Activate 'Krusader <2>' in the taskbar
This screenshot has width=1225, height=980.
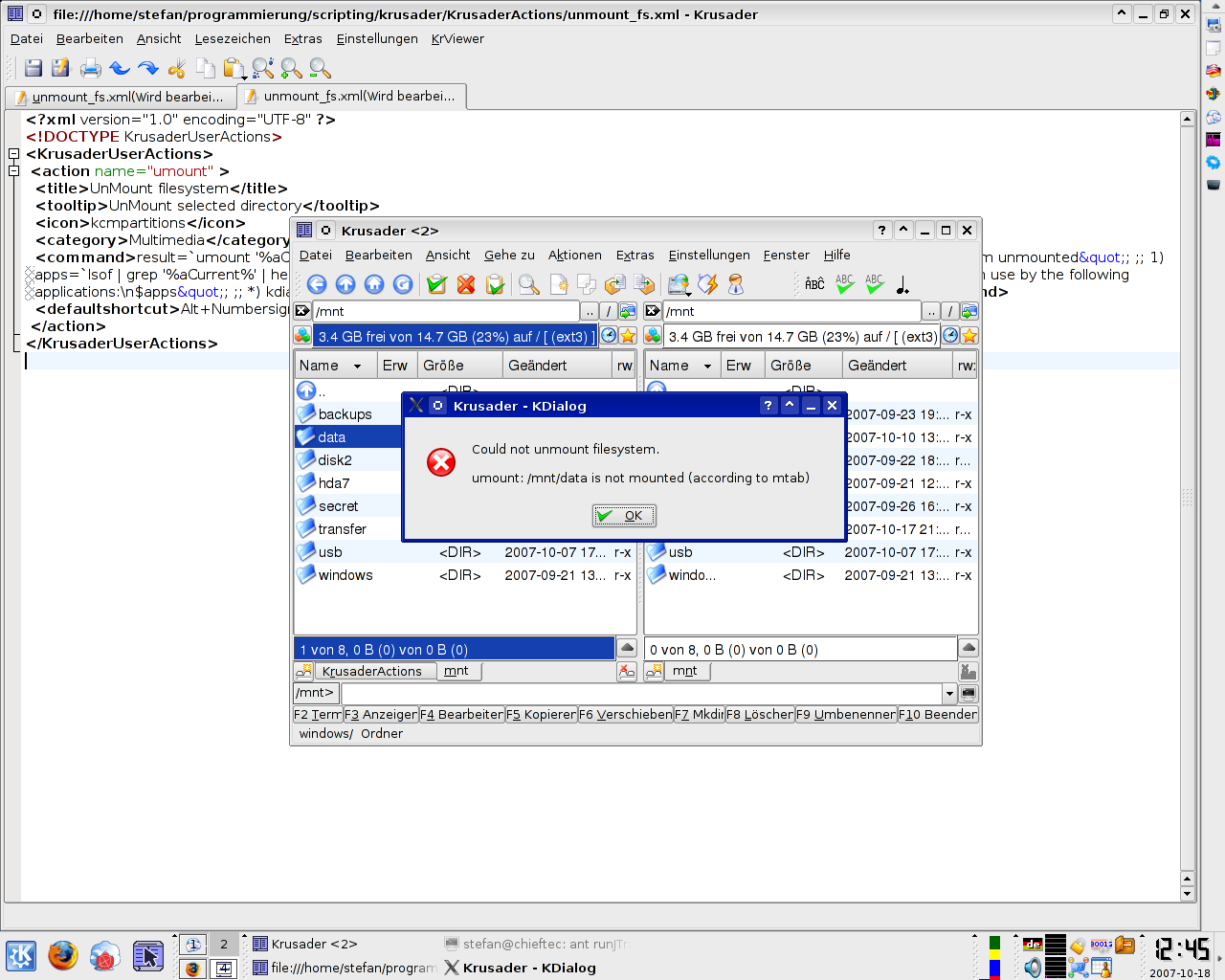pyautogui.click(x=304, y=945)
